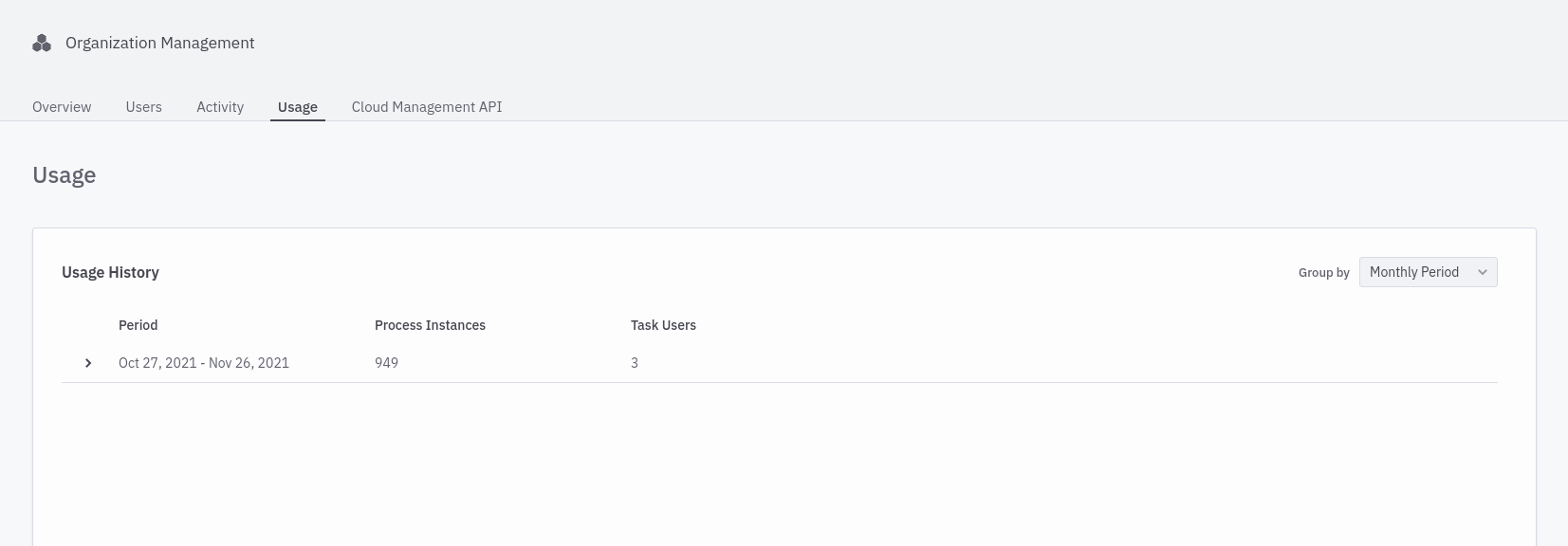1568x546 pixels.
Task: Open the Cloud Management API tab
Action: click(426, 107)
